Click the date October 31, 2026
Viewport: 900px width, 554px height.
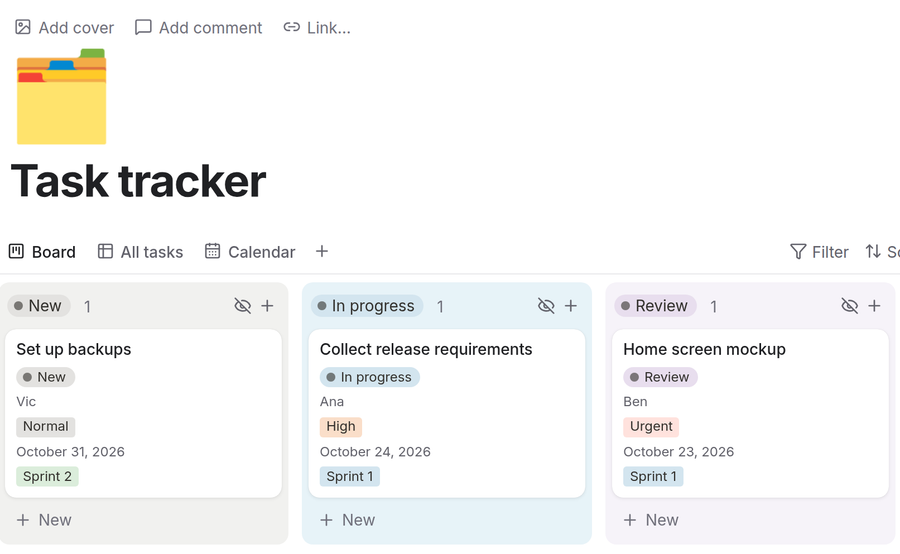coord(71,452)
